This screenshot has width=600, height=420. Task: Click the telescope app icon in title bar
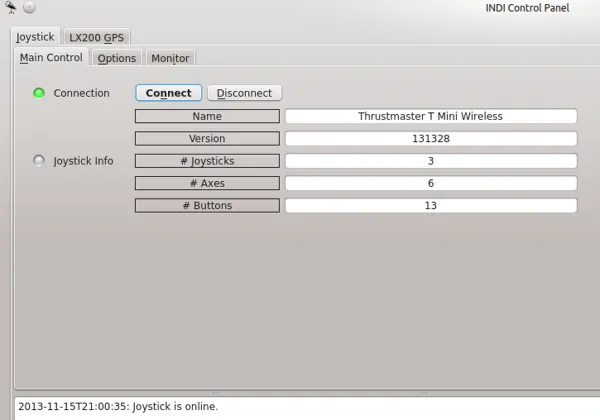[10, 7]
